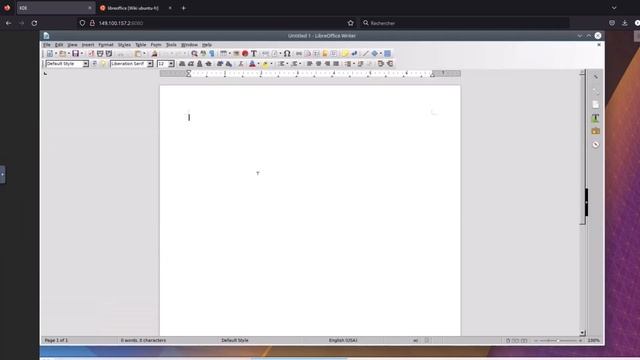640x360 pixels.
Task: Open the sidebar Navigator deck
Action: click(596, 144)
